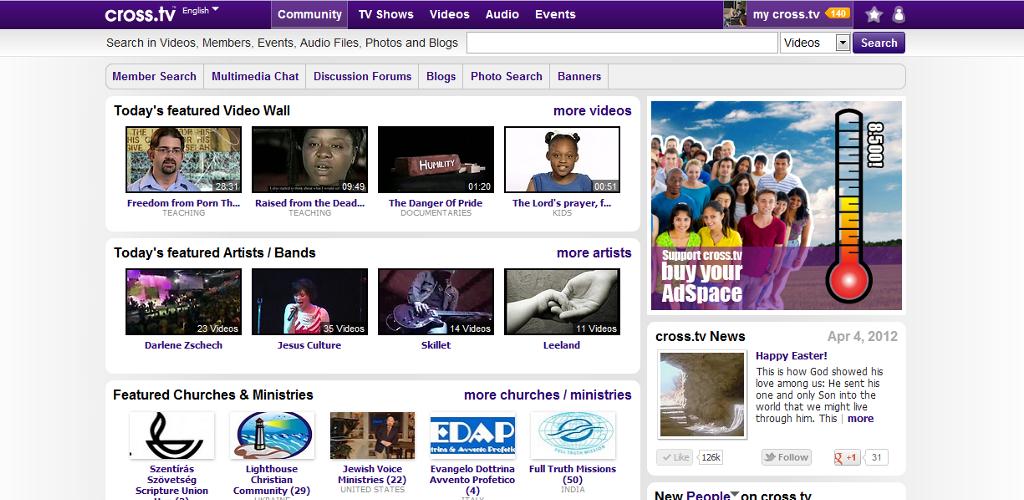Image resolution: width=1024 pixels, height=500 pixels.
Task: Open Multimedia Chat
Action: 255,76
